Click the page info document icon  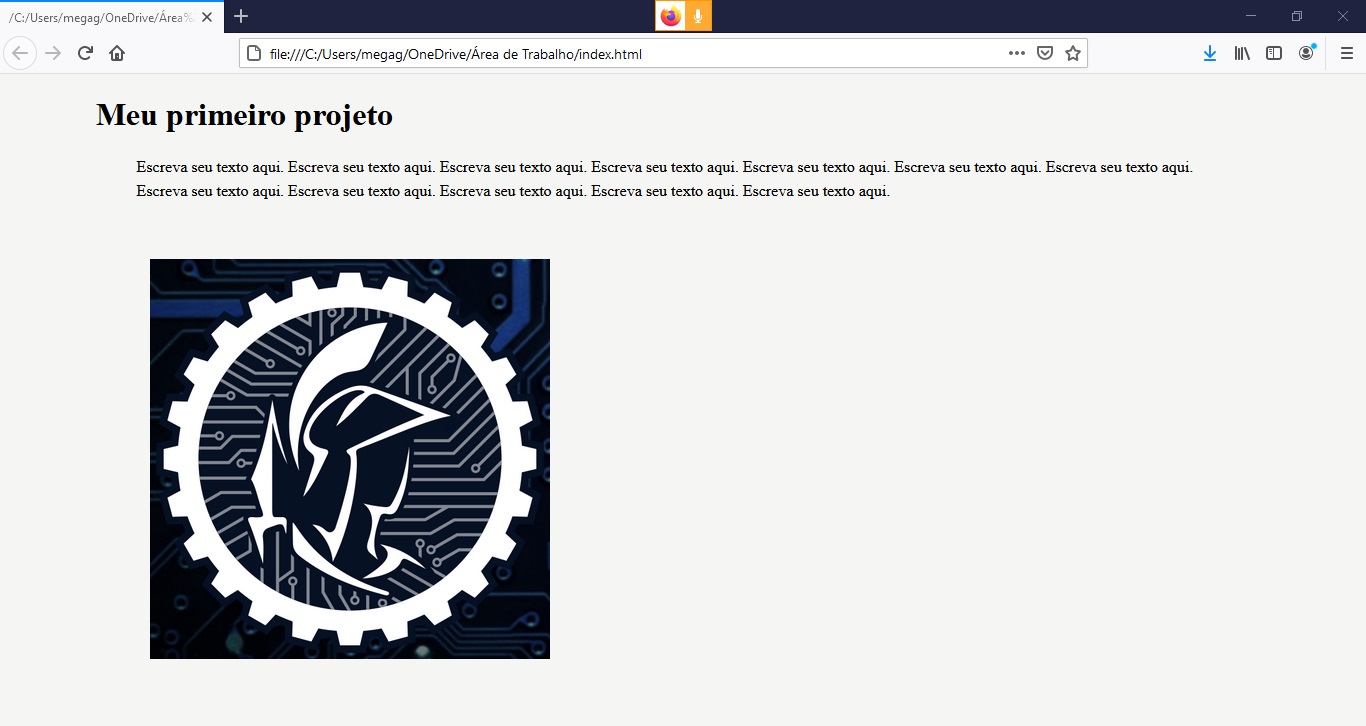pos(254,53)
